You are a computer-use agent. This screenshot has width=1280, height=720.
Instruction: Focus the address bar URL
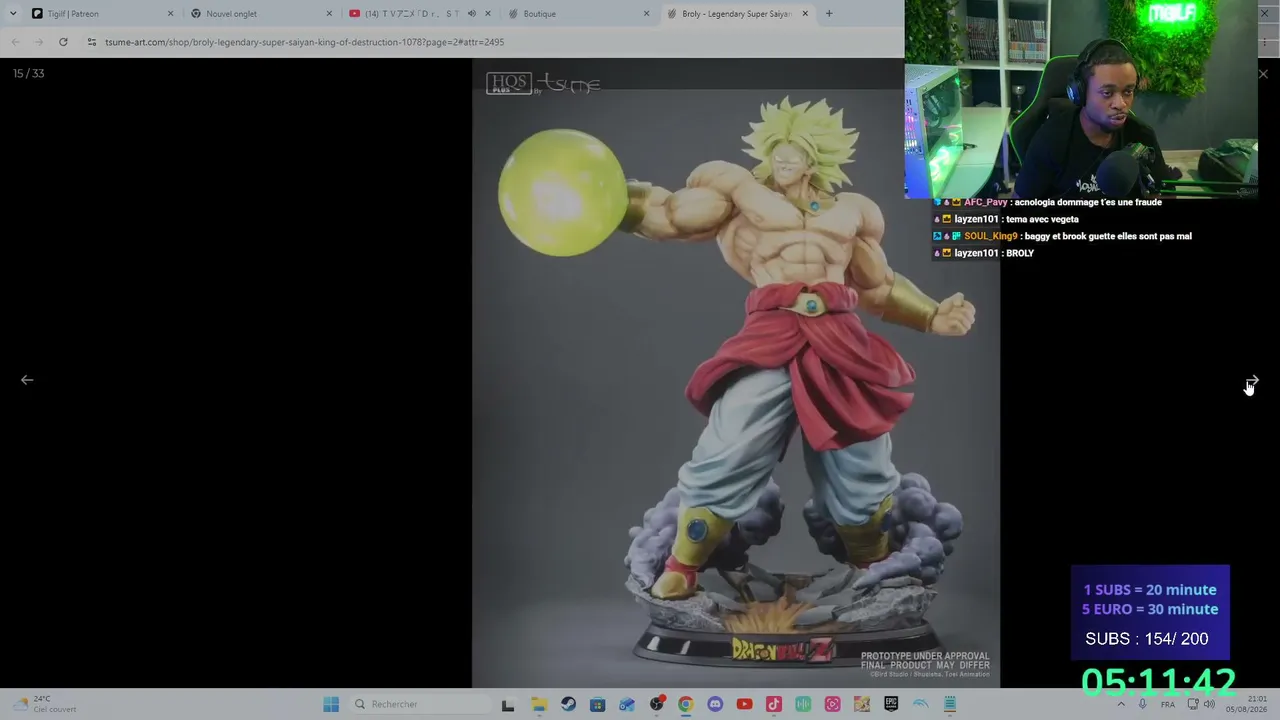pyautogui.click(x=304, y=42)
